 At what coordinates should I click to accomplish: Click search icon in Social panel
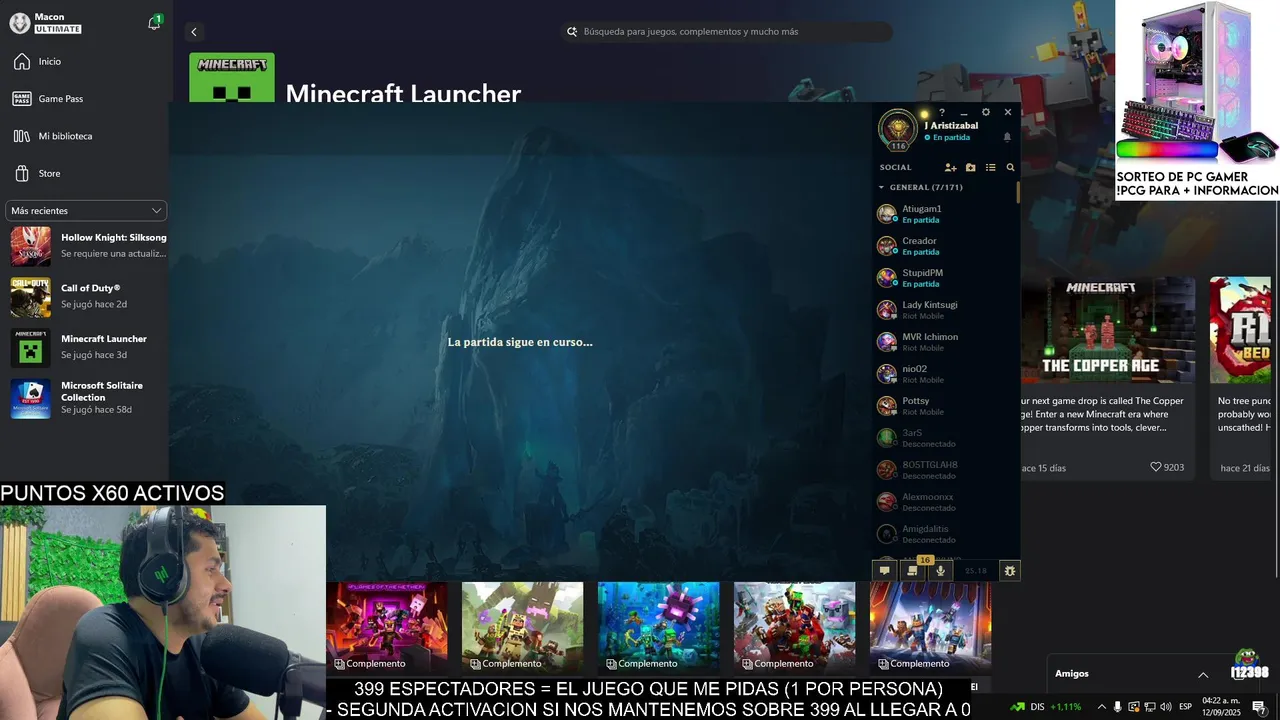[1010, 168]
